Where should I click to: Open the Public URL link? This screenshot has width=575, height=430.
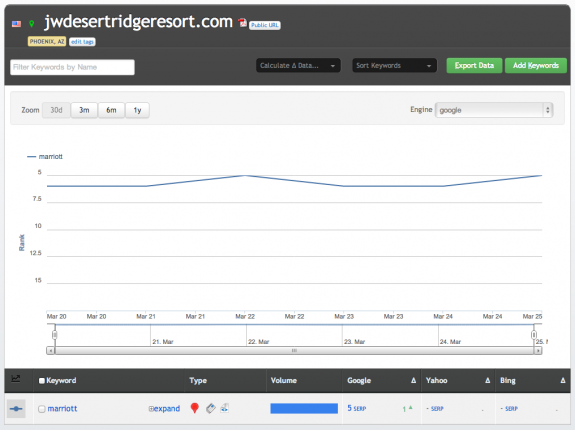click(x=265, y=25)
